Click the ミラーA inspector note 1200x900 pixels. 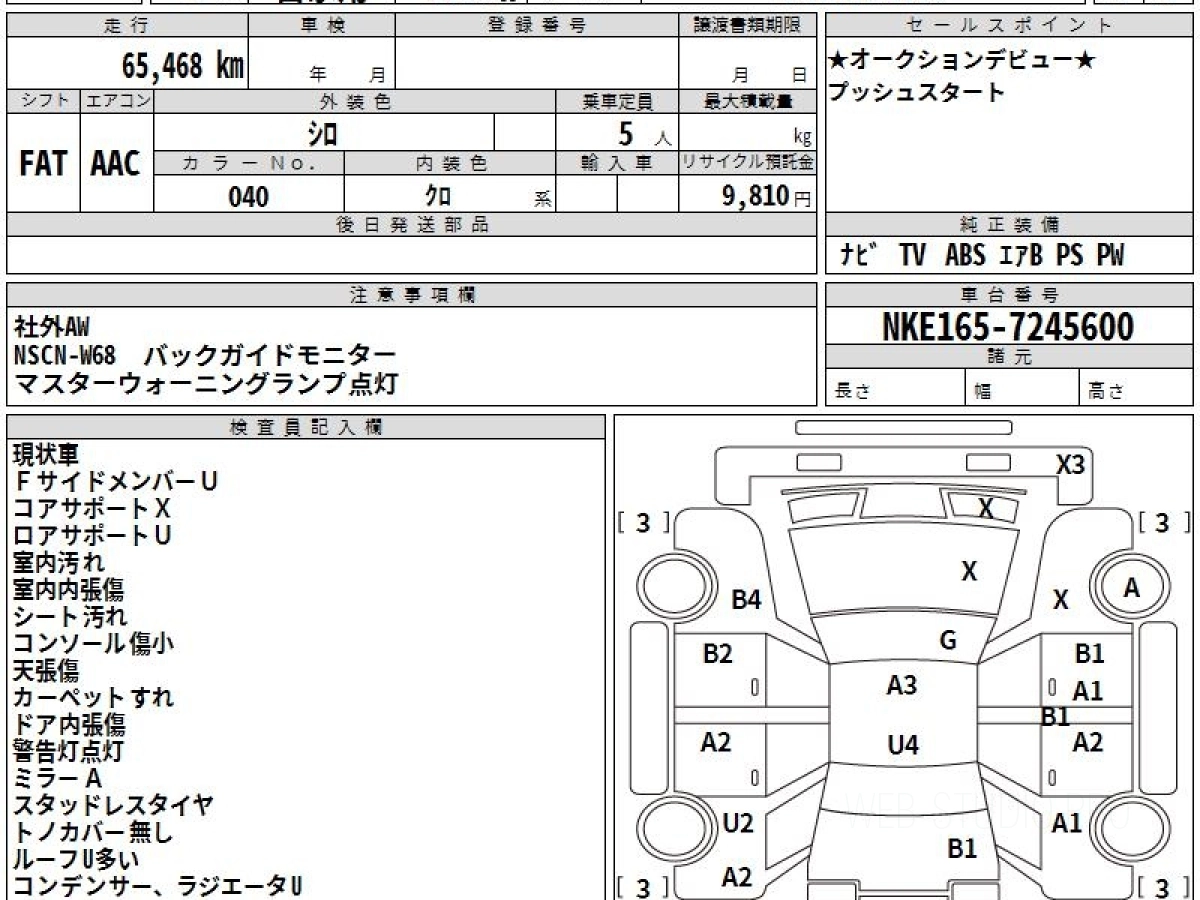[58, 778]
